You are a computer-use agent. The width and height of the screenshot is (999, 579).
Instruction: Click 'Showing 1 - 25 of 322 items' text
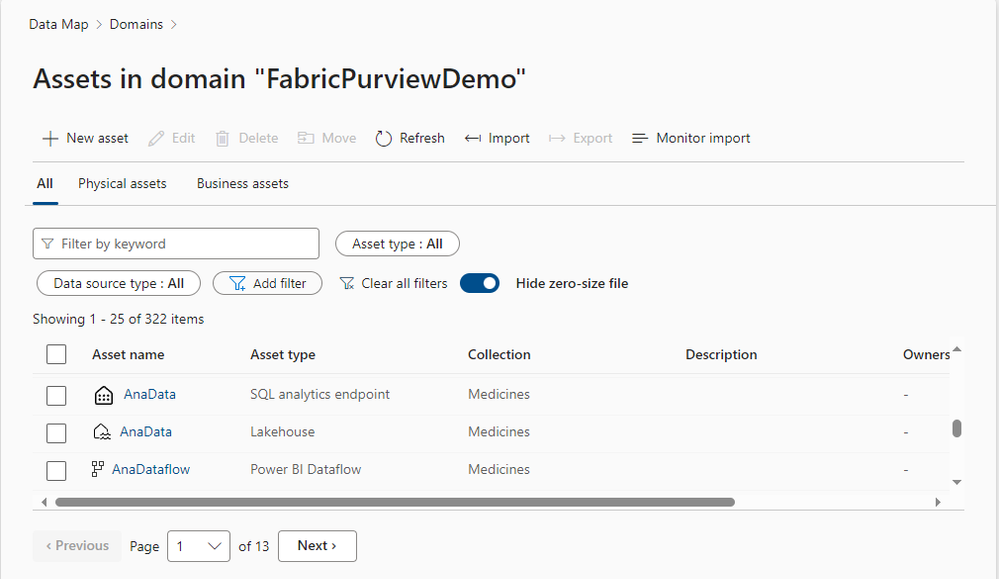coord(119,319)
